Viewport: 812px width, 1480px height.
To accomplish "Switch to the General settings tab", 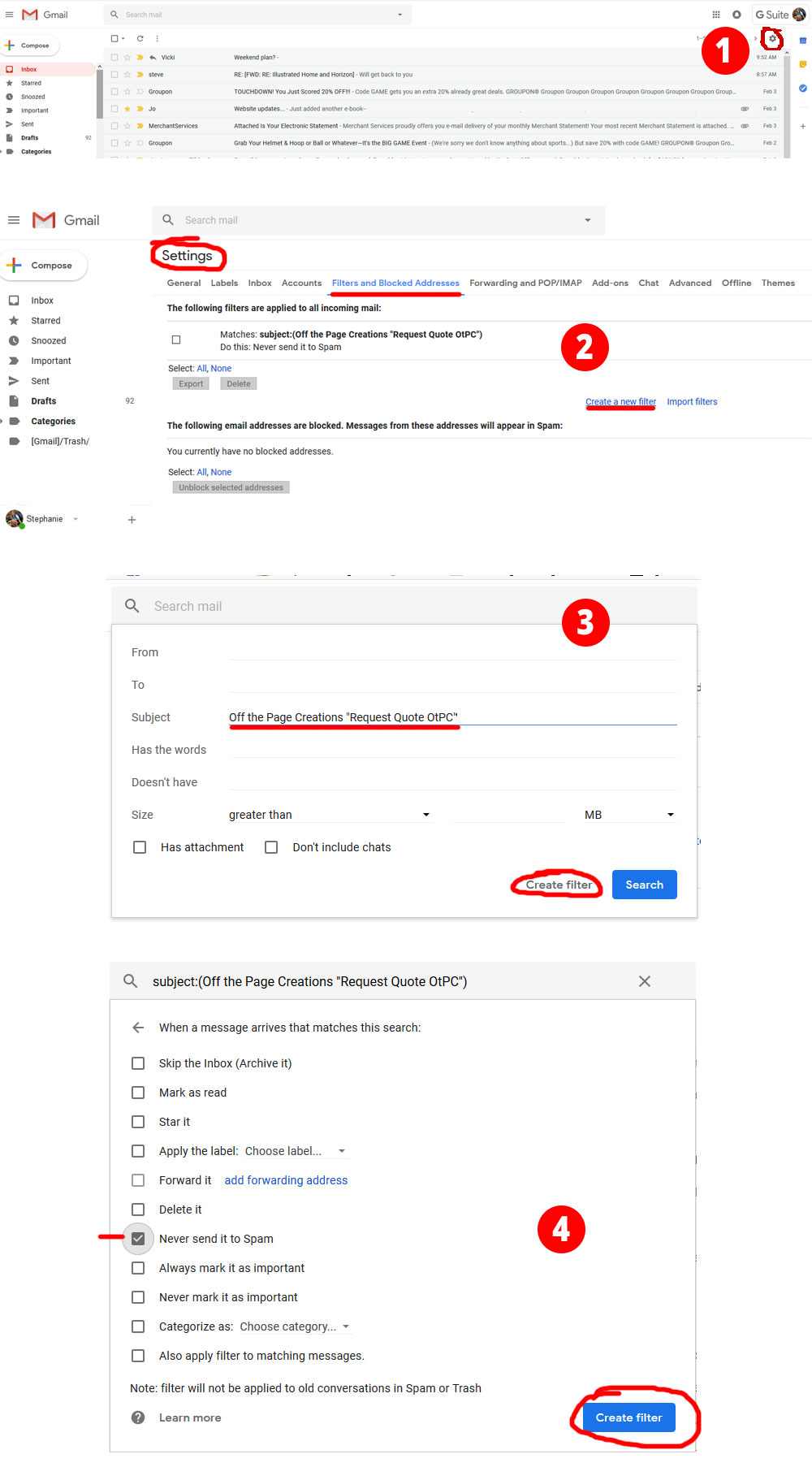I will click(184, 283).
